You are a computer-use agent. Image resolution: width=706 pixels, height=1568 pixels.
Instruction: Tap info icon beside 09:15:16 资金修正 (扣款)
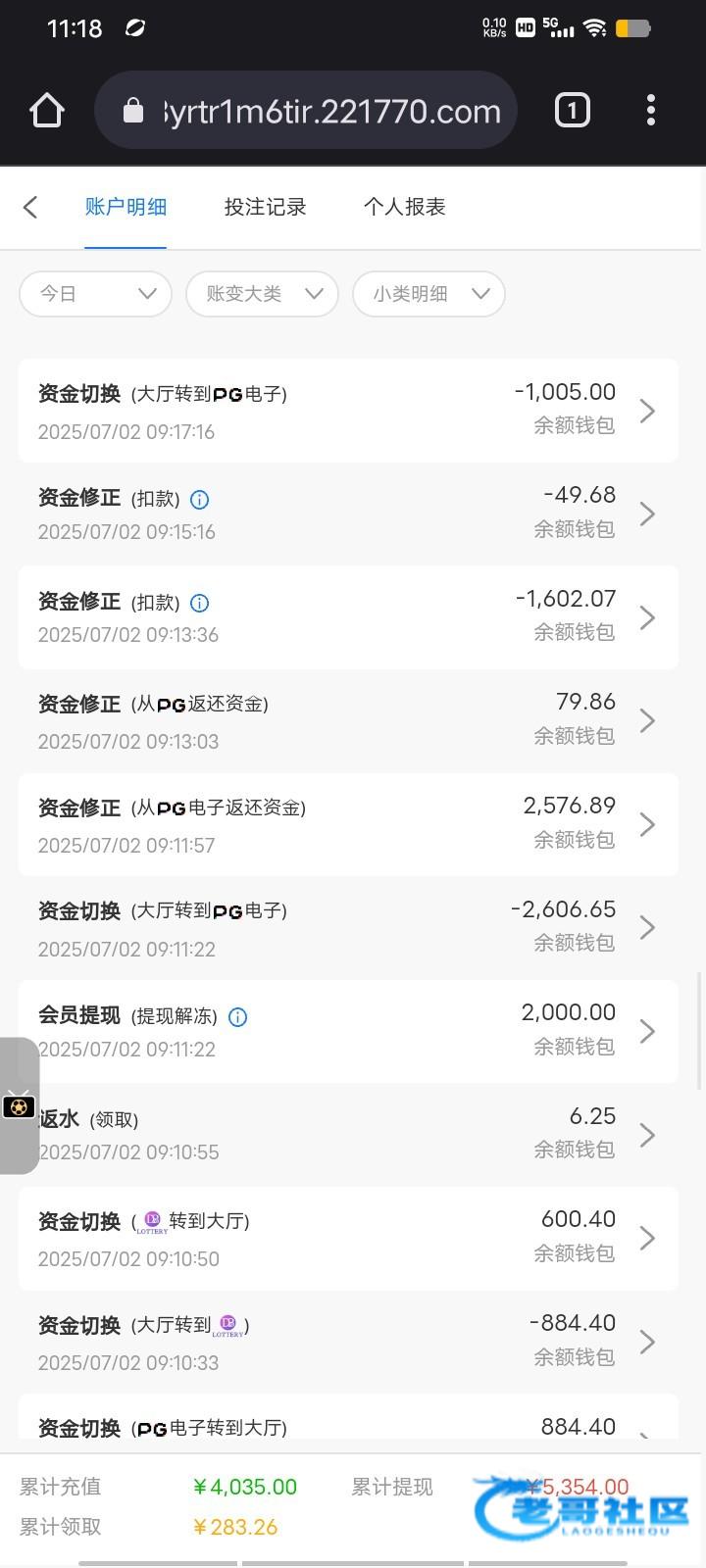(199, 500)
